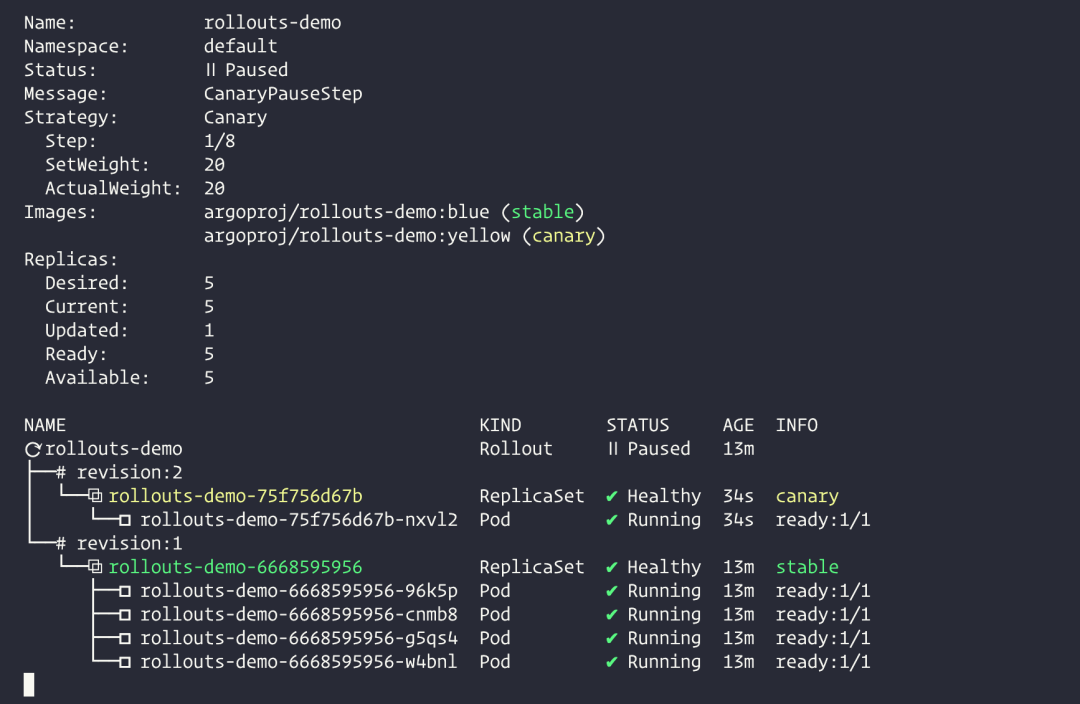Click the ReplicaSet icon for rollouts-demo-75f756d67b
This screenshot has width=1080, height=704.
[96, 497]
